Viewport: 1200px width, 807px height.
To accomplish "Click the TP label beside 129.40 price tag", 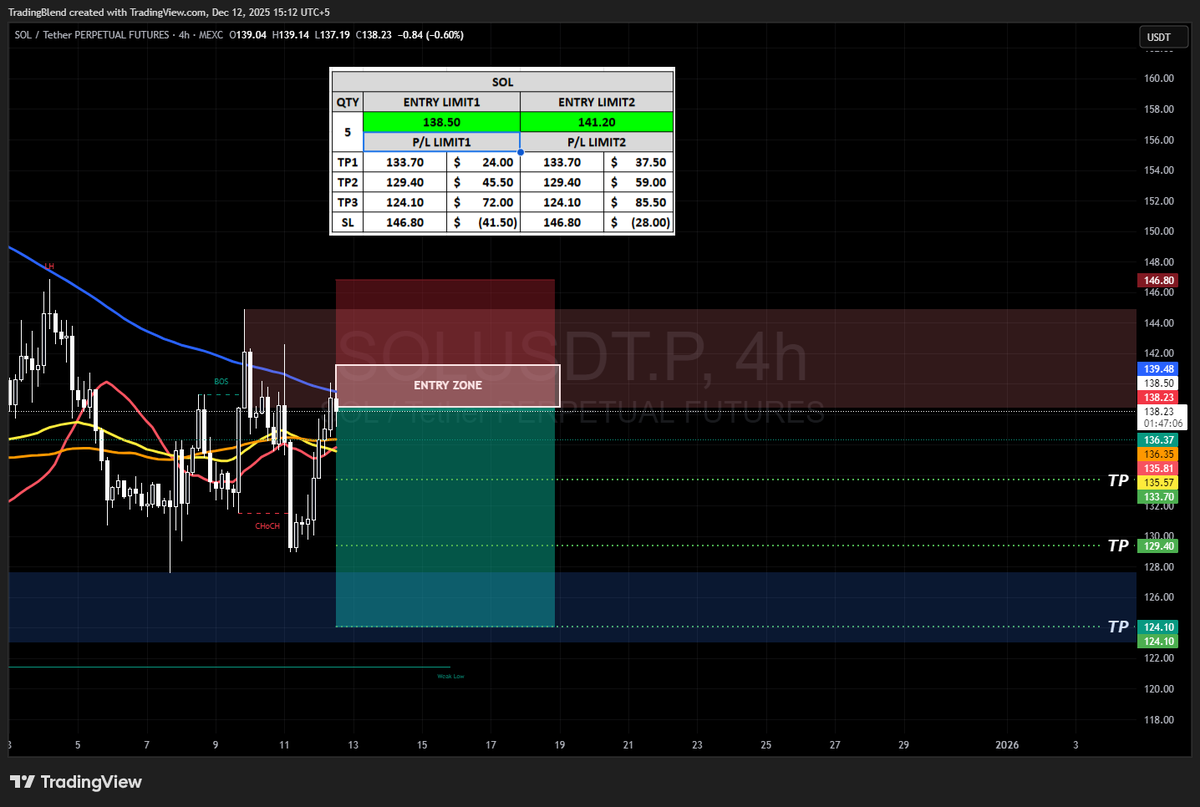I will pos(1118,546).
